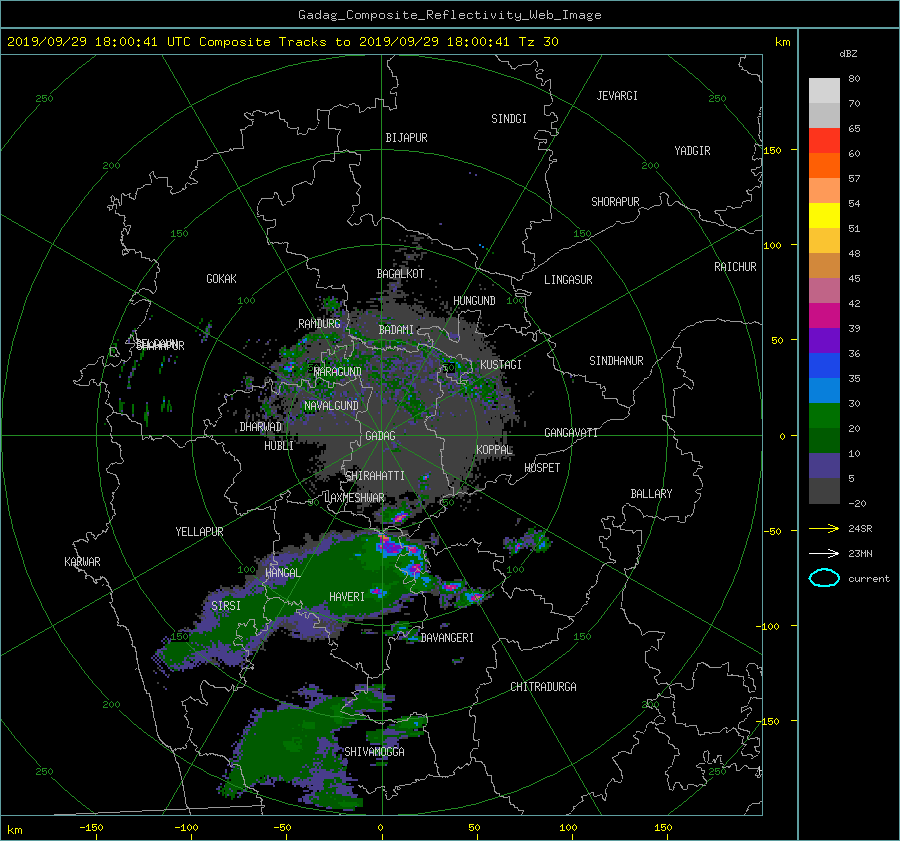900x841 pixels.
Task: Click the -100 mark on right km axis
Action: pos(770,626)
